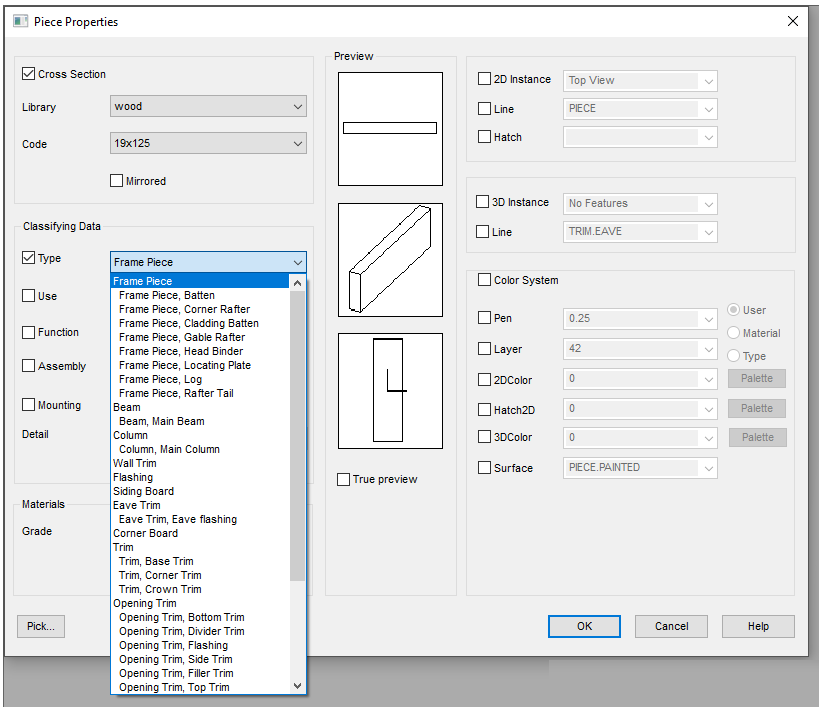Open the Library wood dropdown
821x708 pixels.
208,107
